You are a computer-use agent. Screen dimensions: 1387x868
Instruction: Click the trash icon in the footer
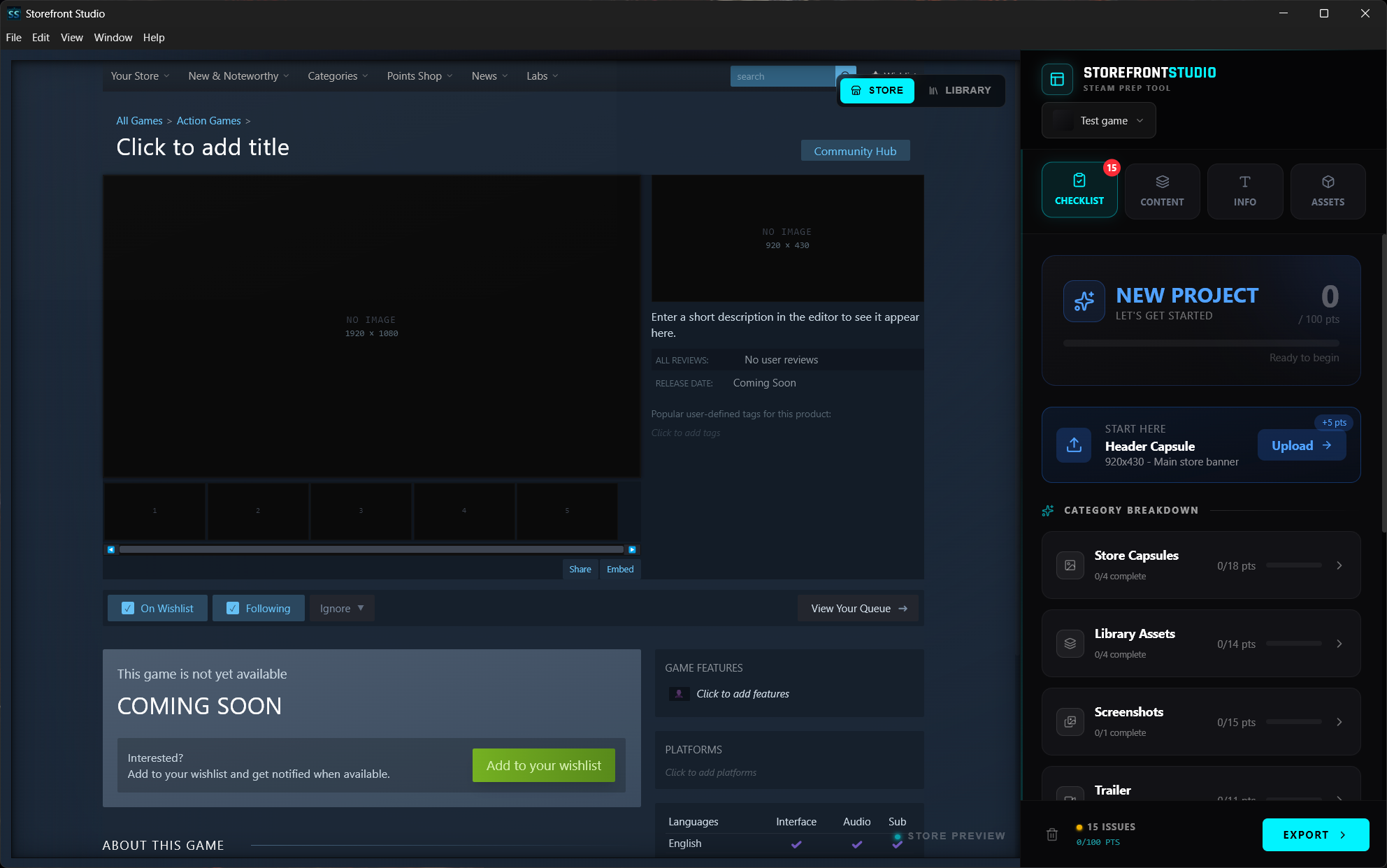[x=1052, y=834]
